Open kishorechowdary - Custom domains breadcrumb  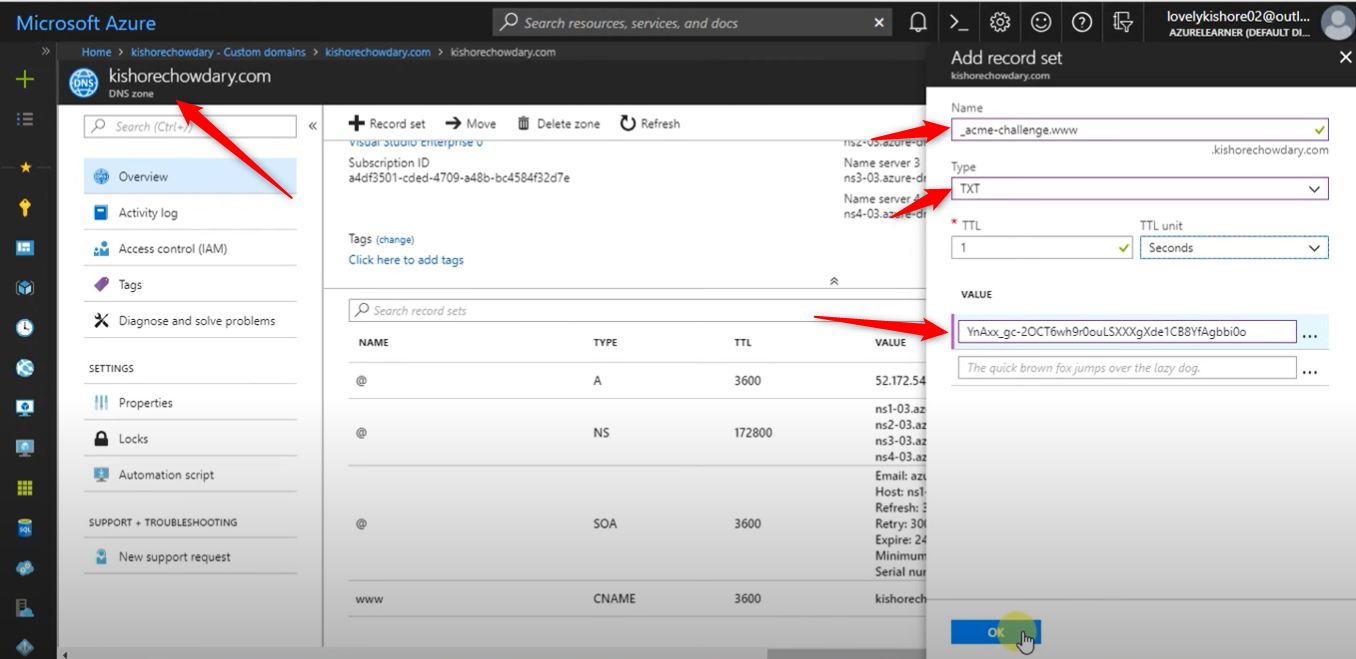218,52
